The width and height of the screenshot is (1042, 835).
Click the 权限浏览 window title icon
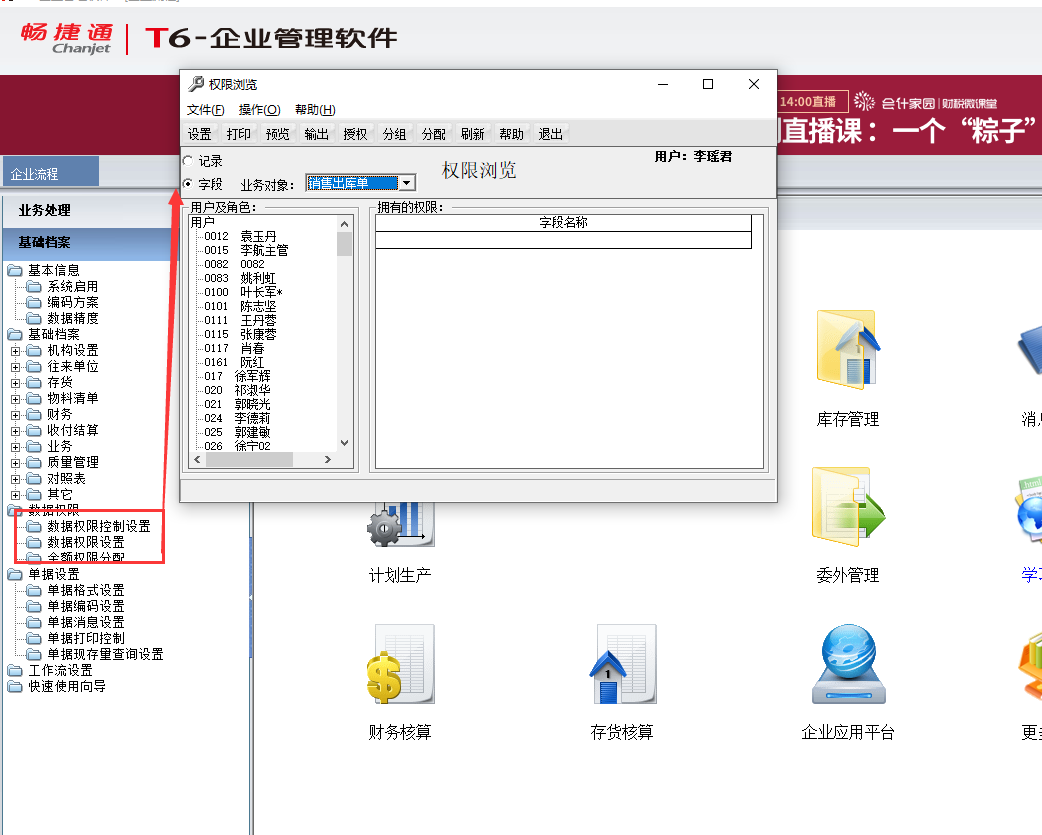pos(195,84)
